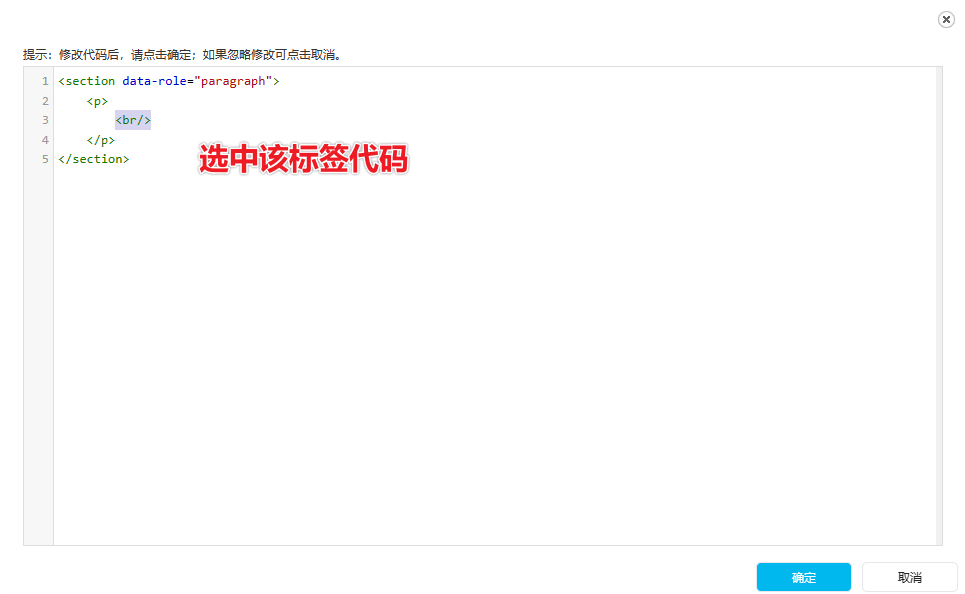This screenshot has width=965, height=594.
Task: Select line number 4 in the gutter
Action: click(45, 140)
